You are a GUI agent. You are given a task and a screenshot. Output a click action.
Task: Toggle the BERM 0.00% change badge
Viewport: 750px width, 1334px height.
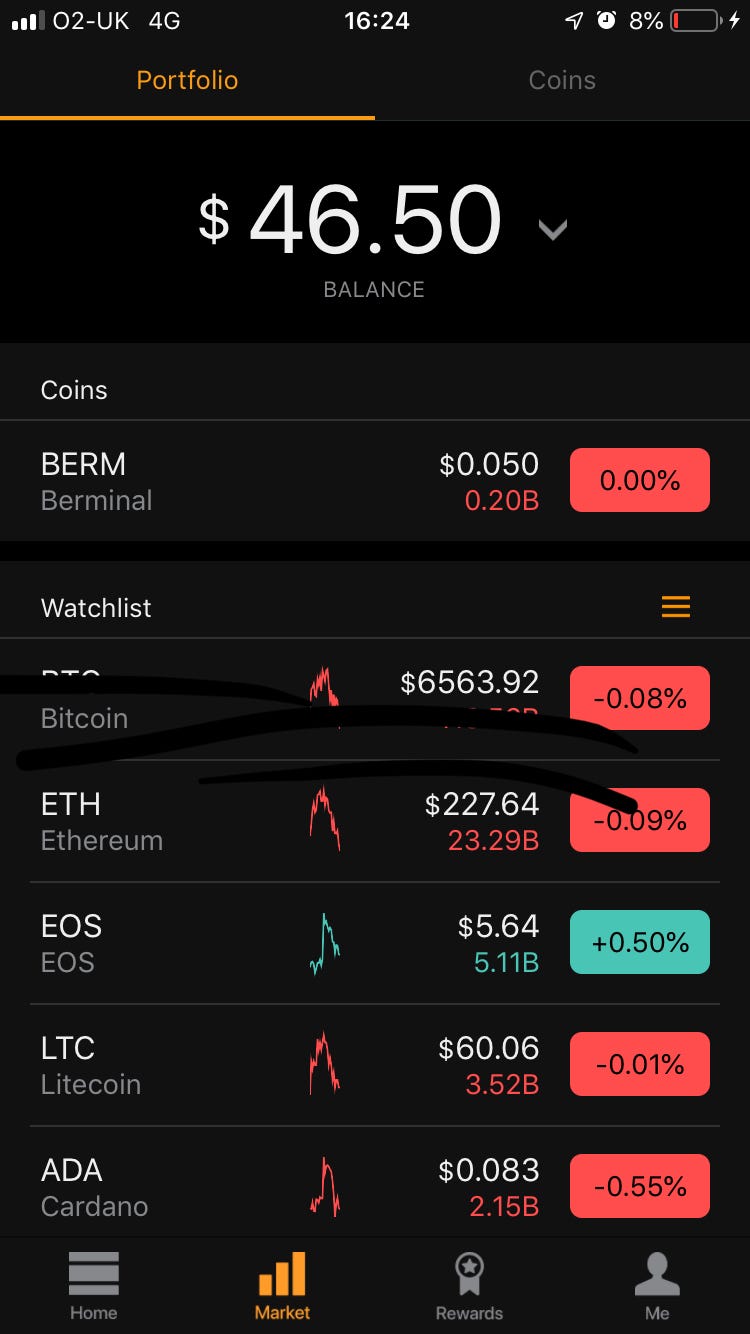(x=640, y=480)
